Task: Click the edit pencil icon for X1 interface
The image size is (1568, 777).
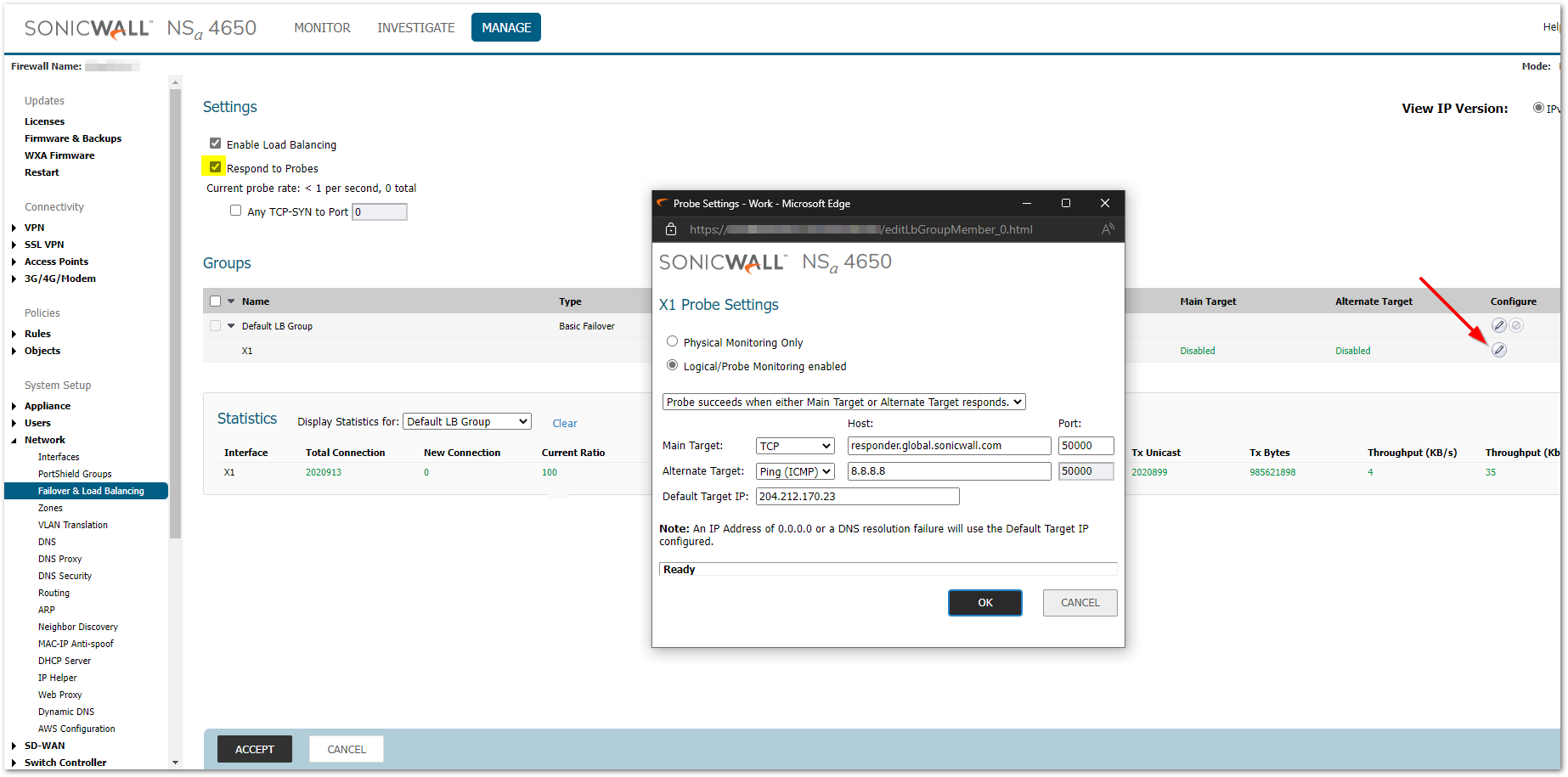Action: [1499, 350]
